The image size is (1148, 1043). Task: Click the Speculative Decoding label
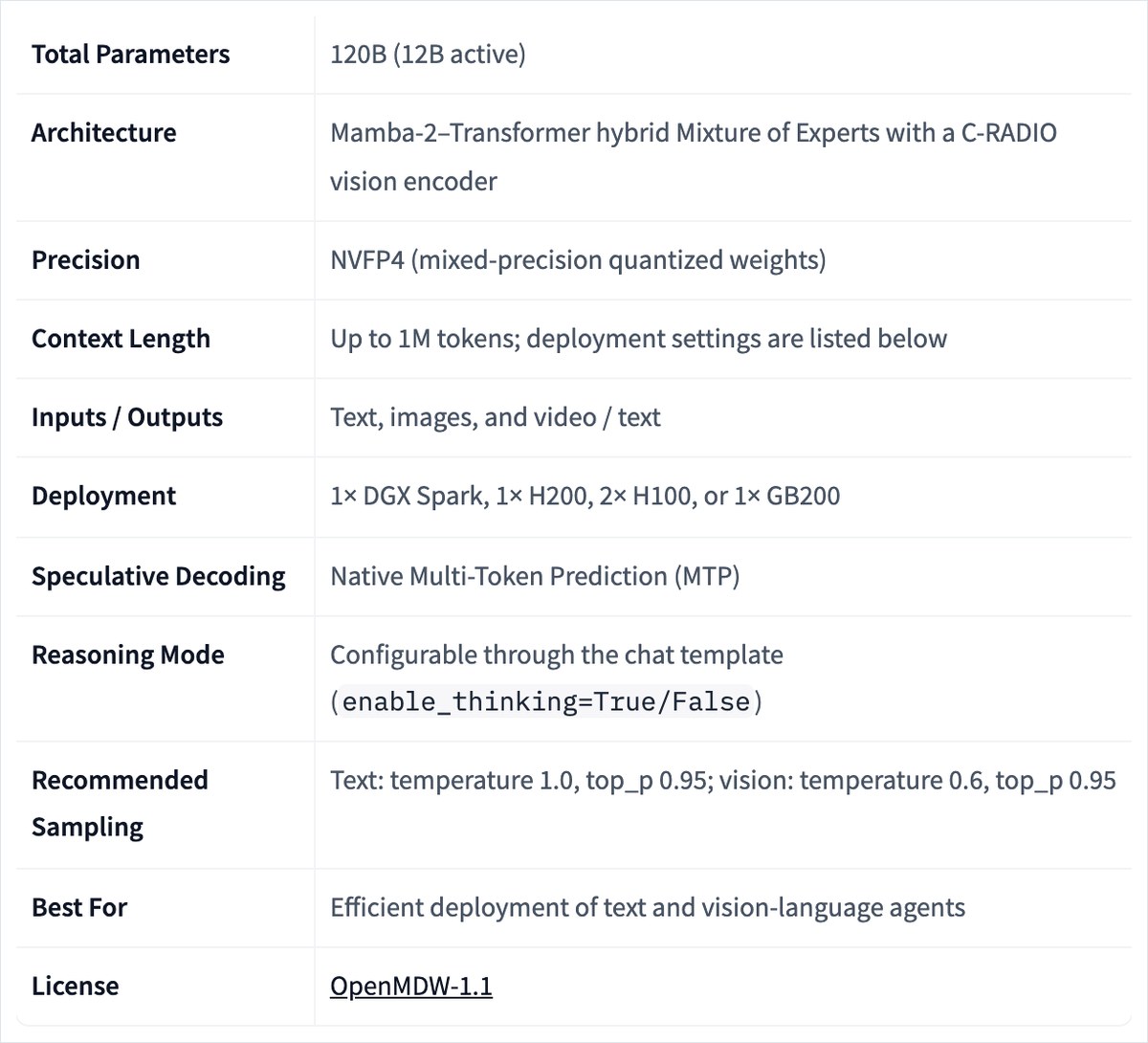pyautogui.click(x=158, y=576)
